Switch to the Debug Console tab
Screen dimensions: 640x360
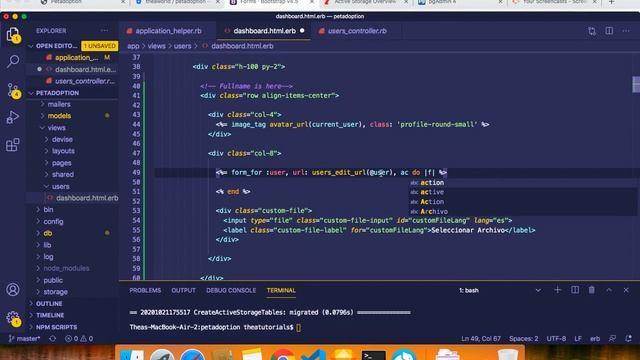pos(231,290)
